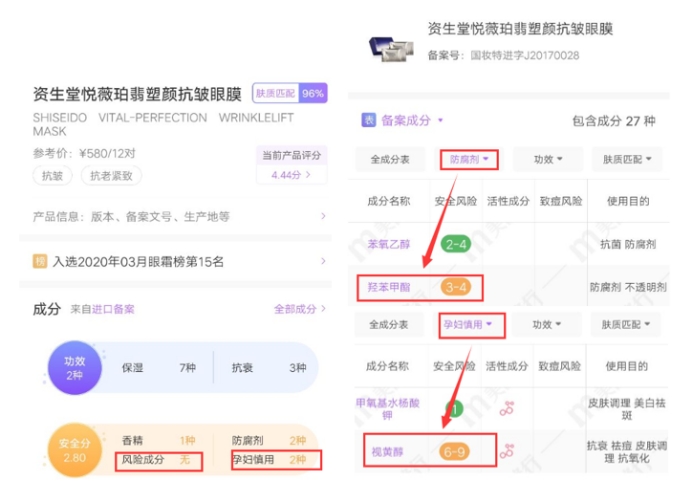693x481 pixels.
Task: Open the product thumbnail image of eye mask
Action: point(392,50)
